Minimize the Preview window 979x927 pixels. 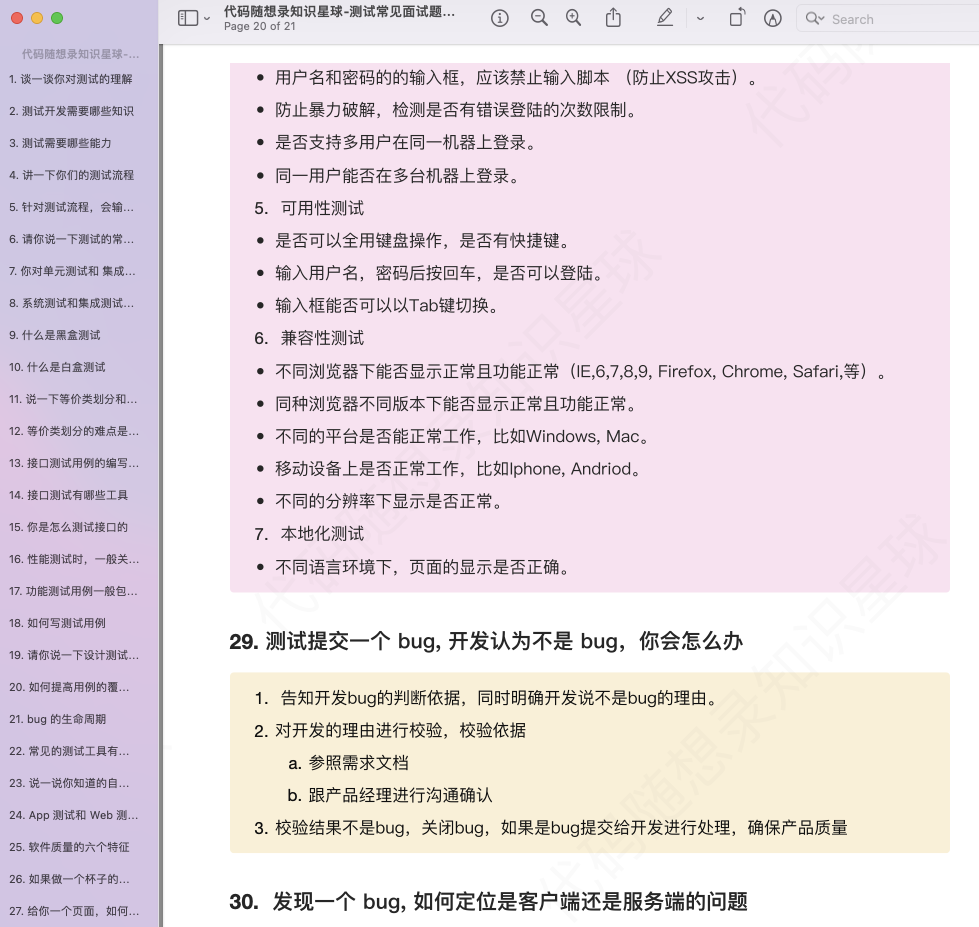(37, 18)
